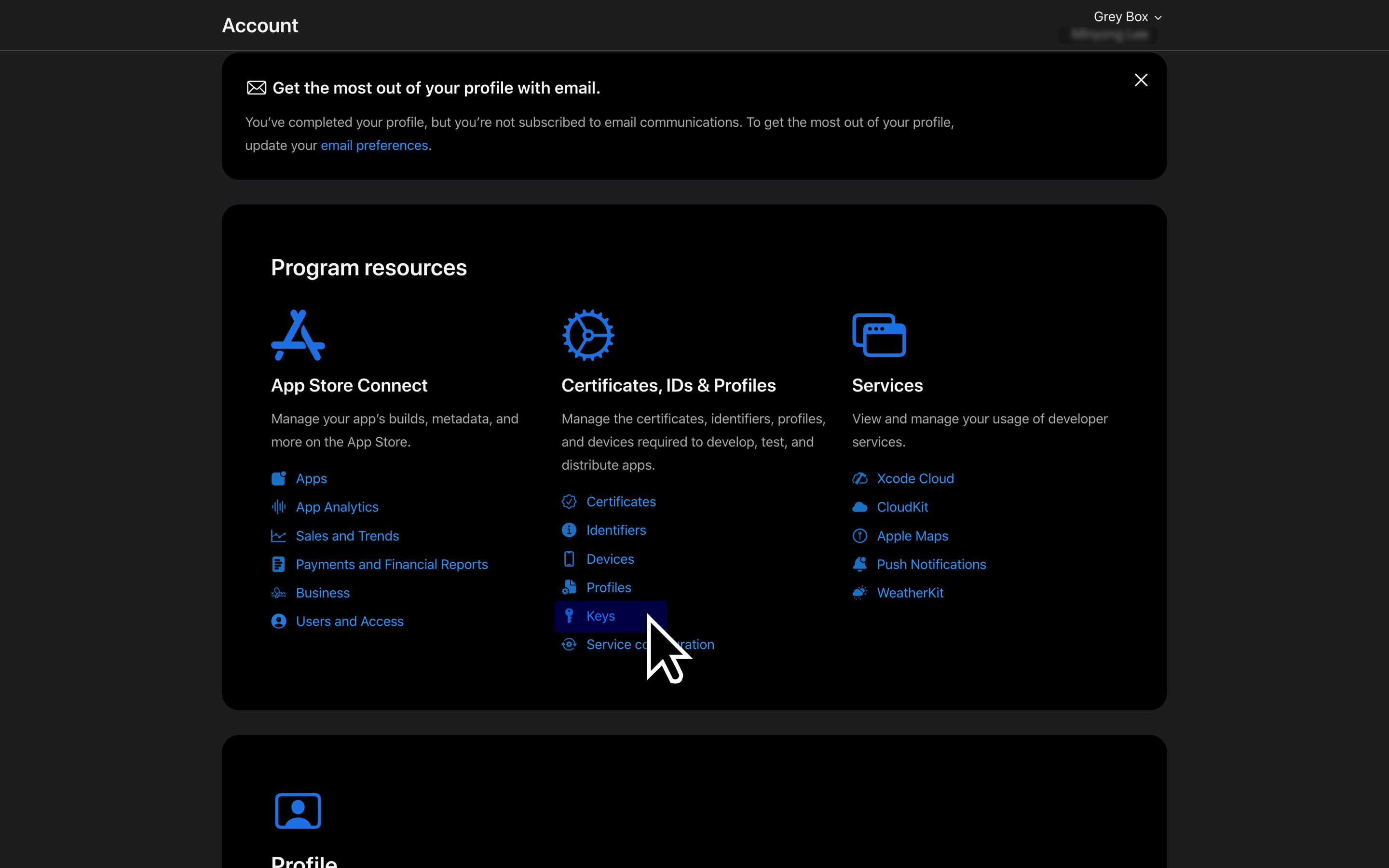Click the wind icon beside WeatherKit
This screenshot has width=1389, height=868.
(859, 593)
